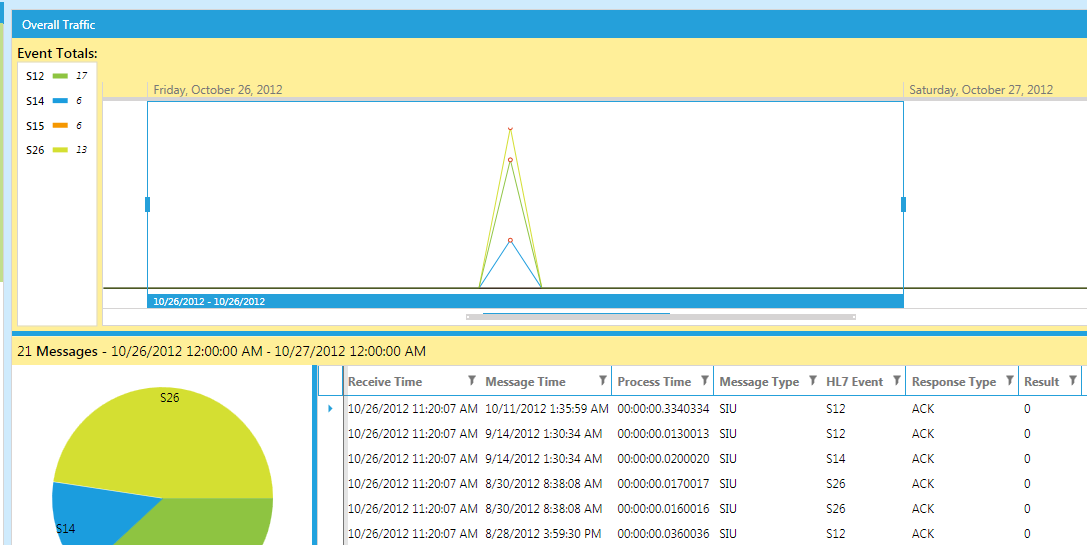The image size is (1087, 545).
Task: Click the Saturday, October 27, 2012 date label
Action: coord(981,89)
